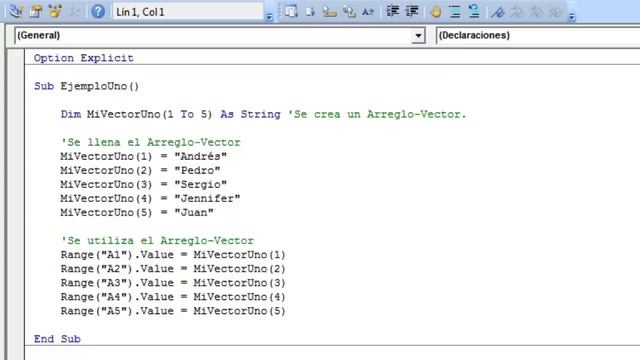Image resolution: width=640 pixels, height=360 pixels.
Task: Click line MiVectorUno(2) = "Pedro"
Action: [x=140, y=170]
